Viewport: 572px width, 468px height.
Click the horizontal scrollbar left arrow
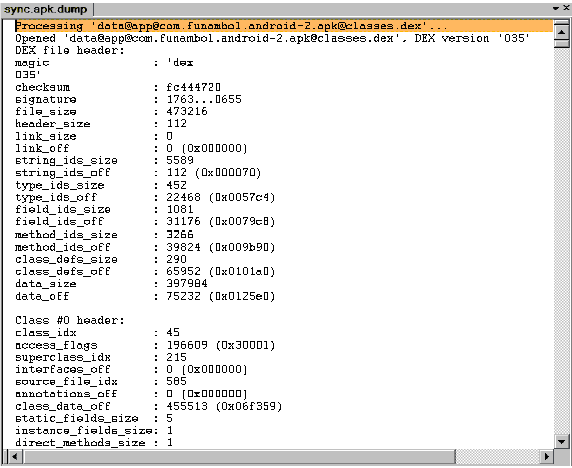15,456
